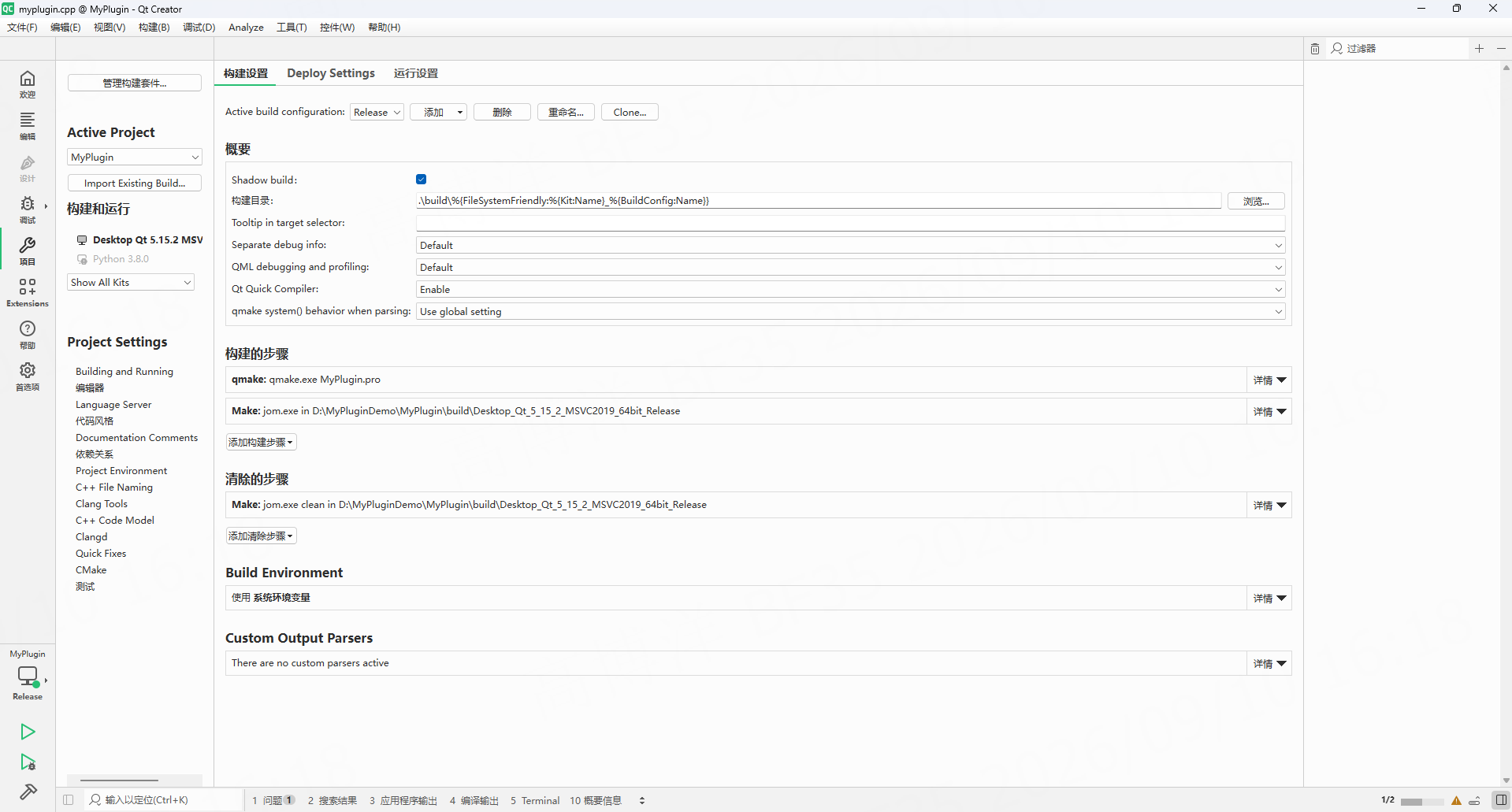Click the trash icon beside the filter box
Image resolution: width=1512 pixels, height=812 pixels.
coord(1315,49)
